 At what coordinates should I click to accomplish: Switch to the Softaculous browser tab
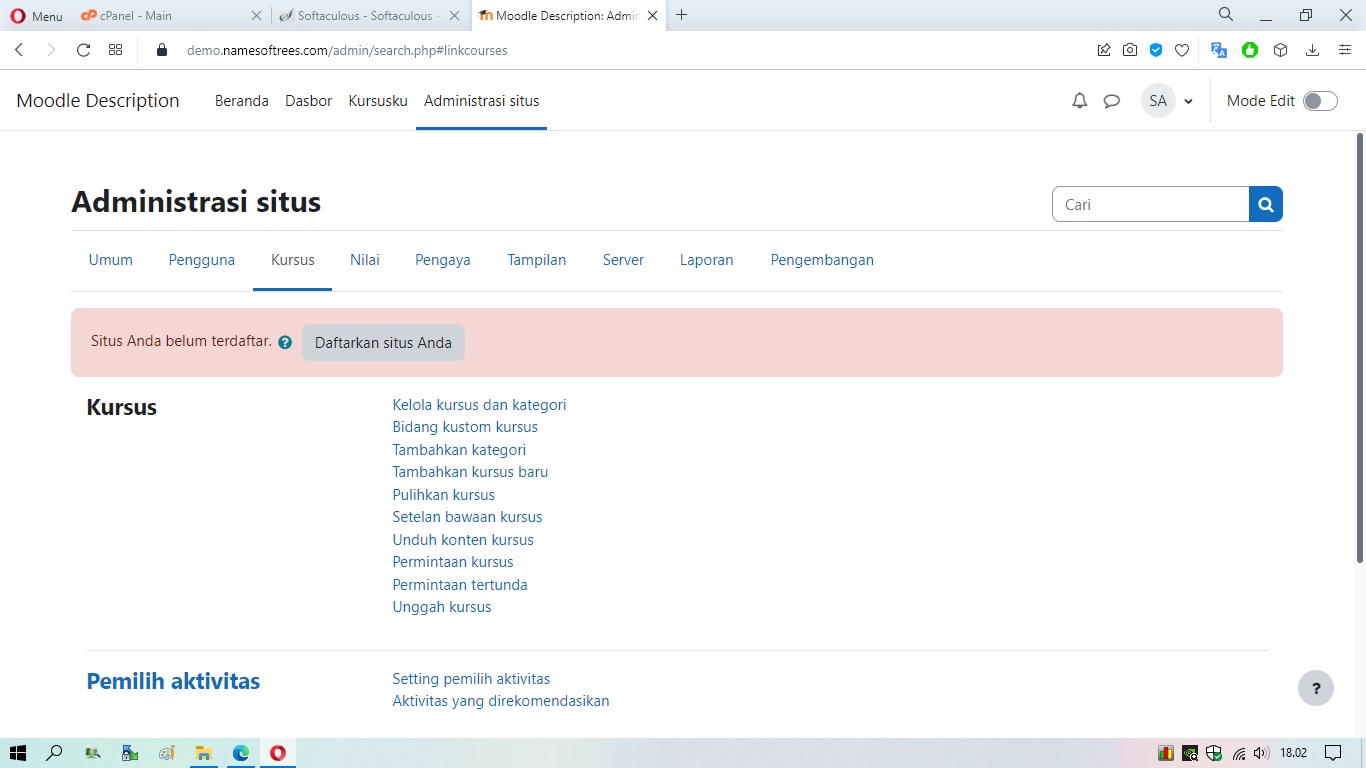click(370, 15)
